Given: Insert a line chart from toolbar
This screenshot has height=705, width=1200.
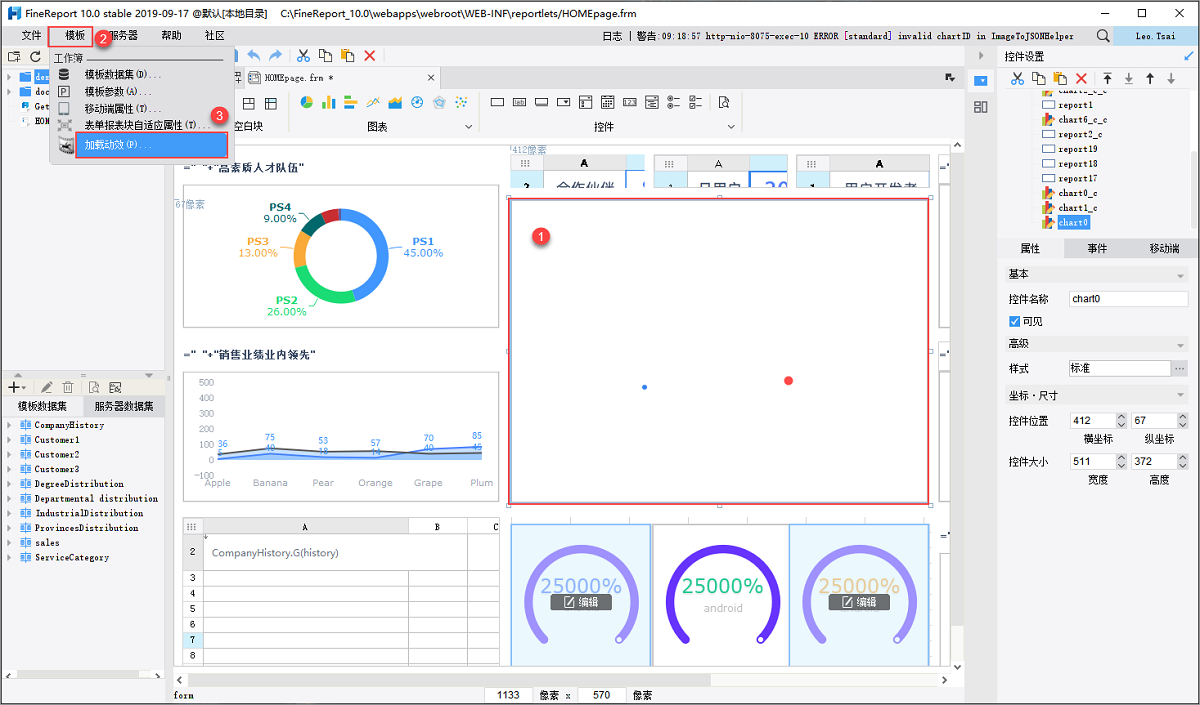Looking at the screenshot, I should [x=373, y=102].
